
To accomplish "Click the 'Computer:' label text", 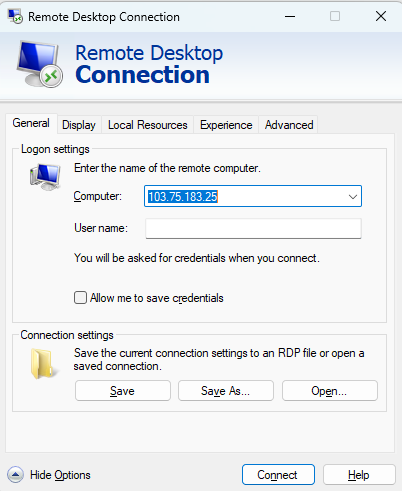I will tap(98, 196).
